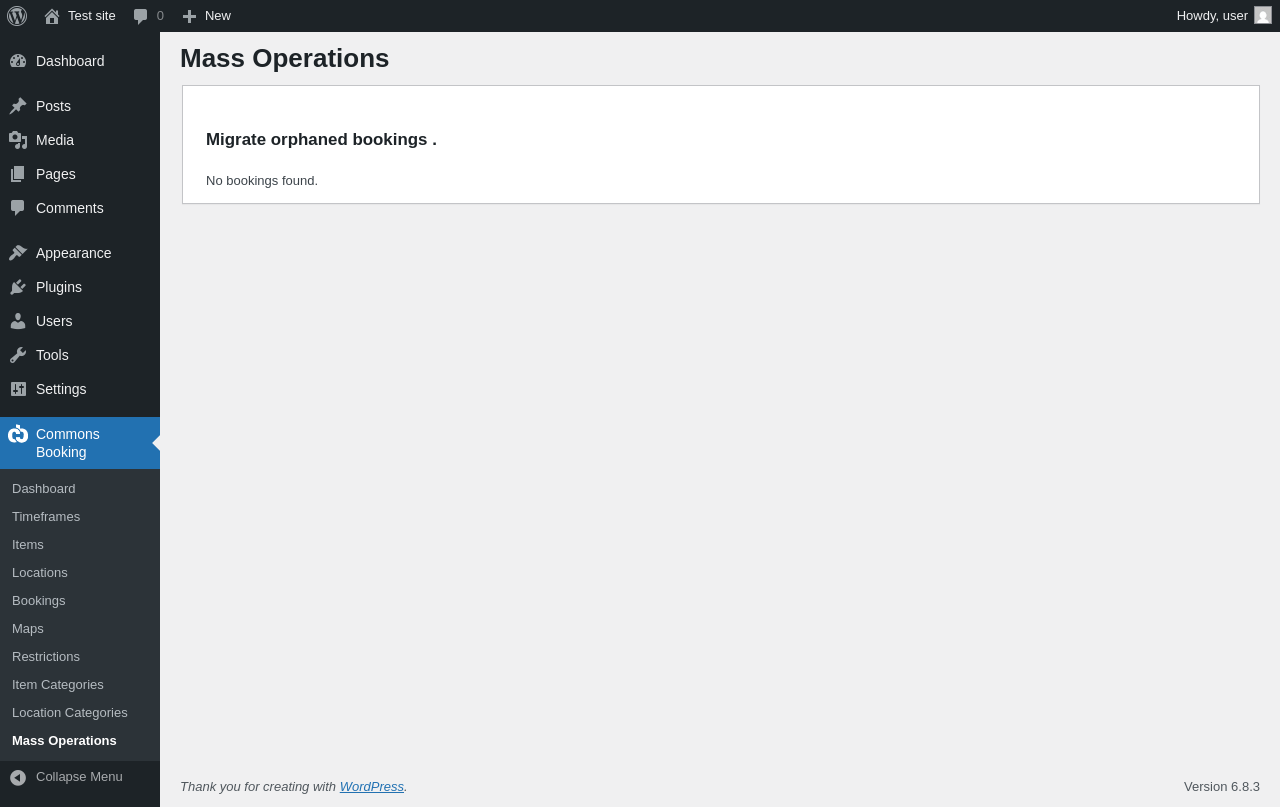Click the Posts pushpin icon
The image size is (1280, 807).
(x=18, y=106)
